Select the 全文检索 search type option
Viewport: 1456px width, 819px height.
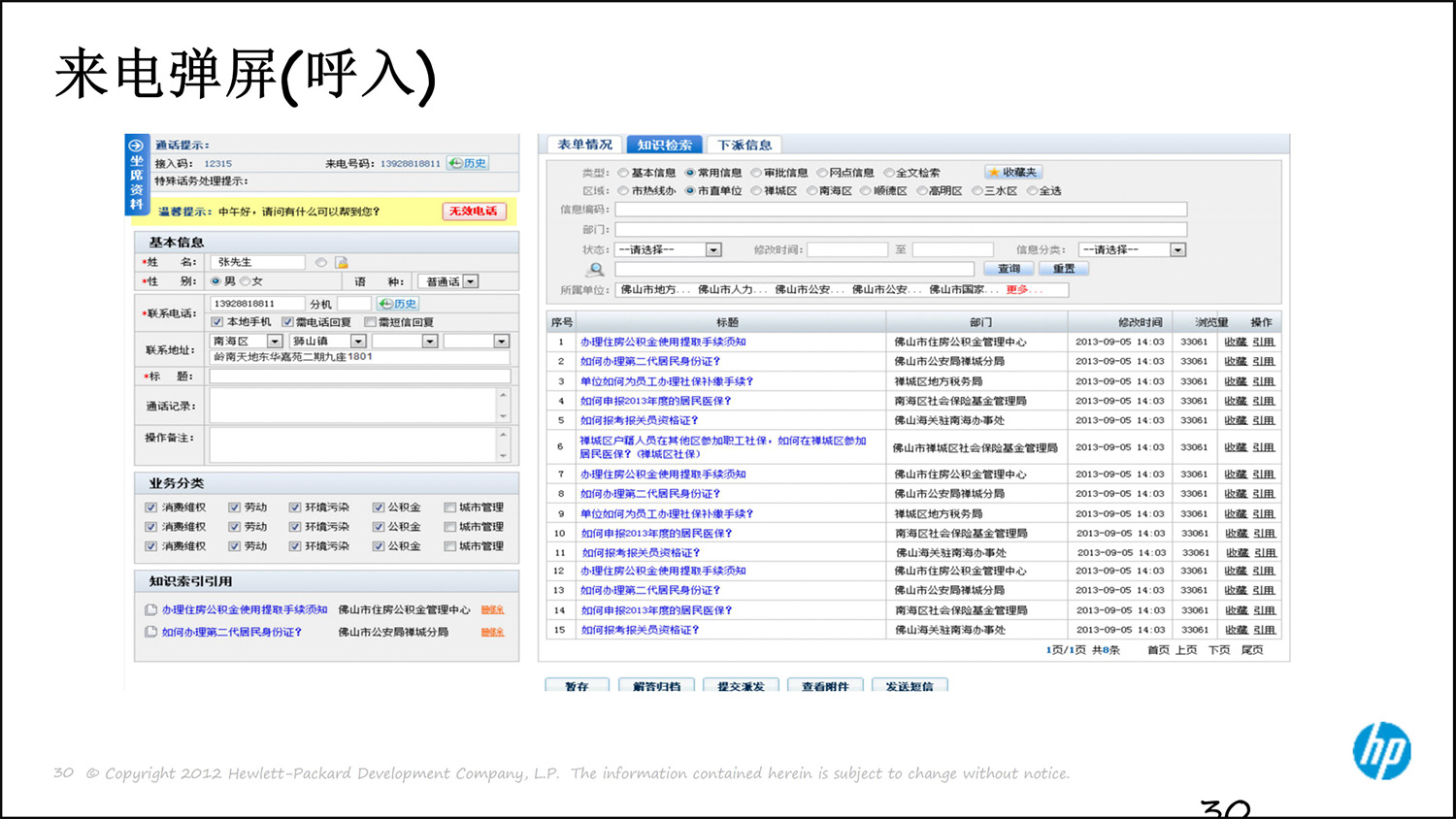coord(889,172)
